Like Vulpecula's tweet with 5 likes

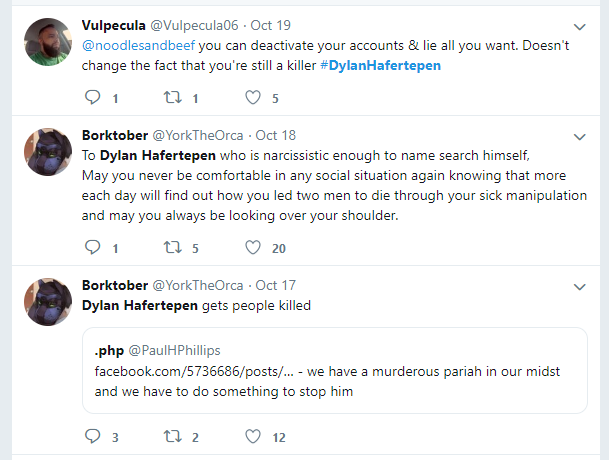(x=253, y=97)
